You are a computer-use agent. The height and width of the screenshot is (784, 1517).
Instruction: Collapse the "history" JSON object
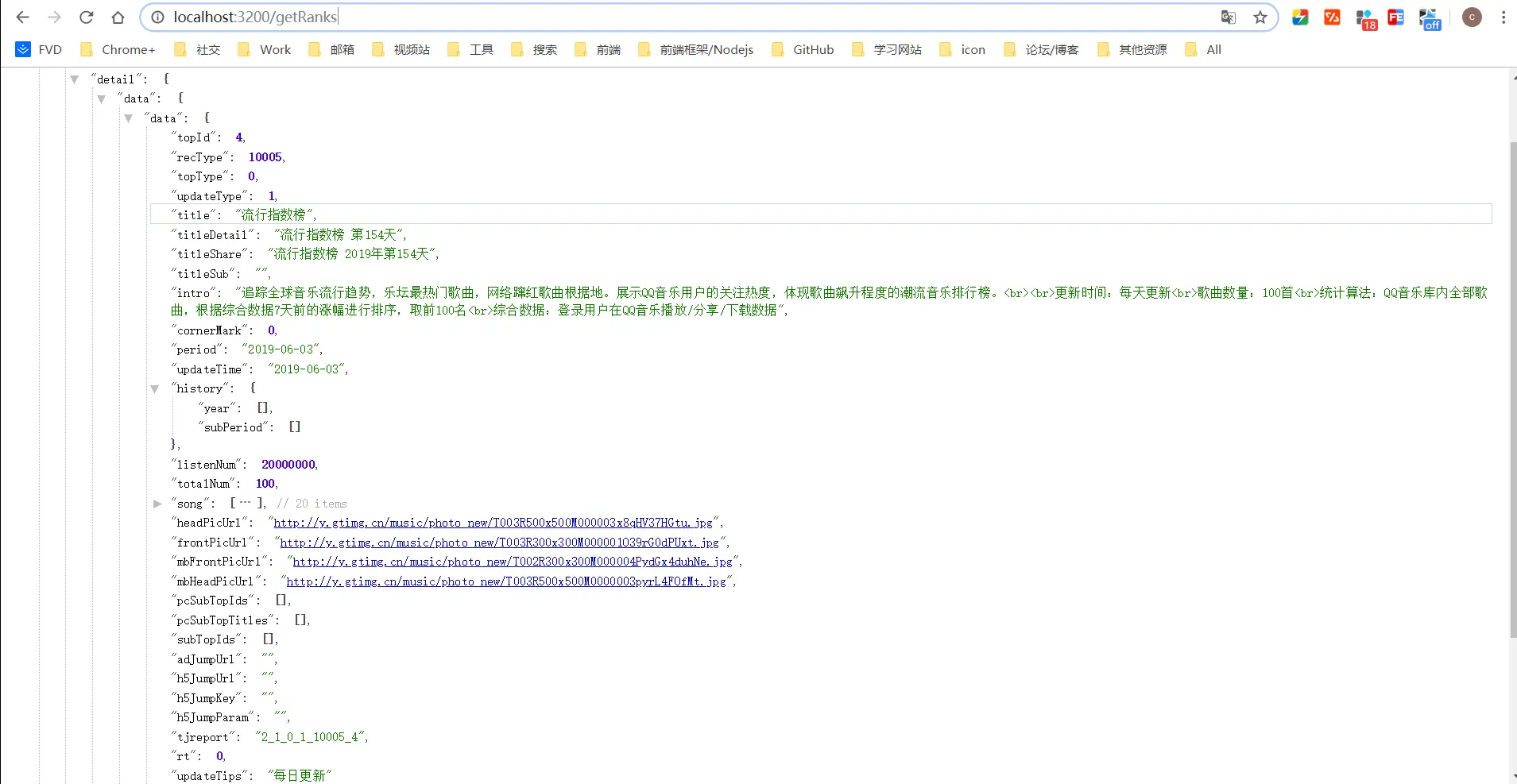[x=155, y=388]
